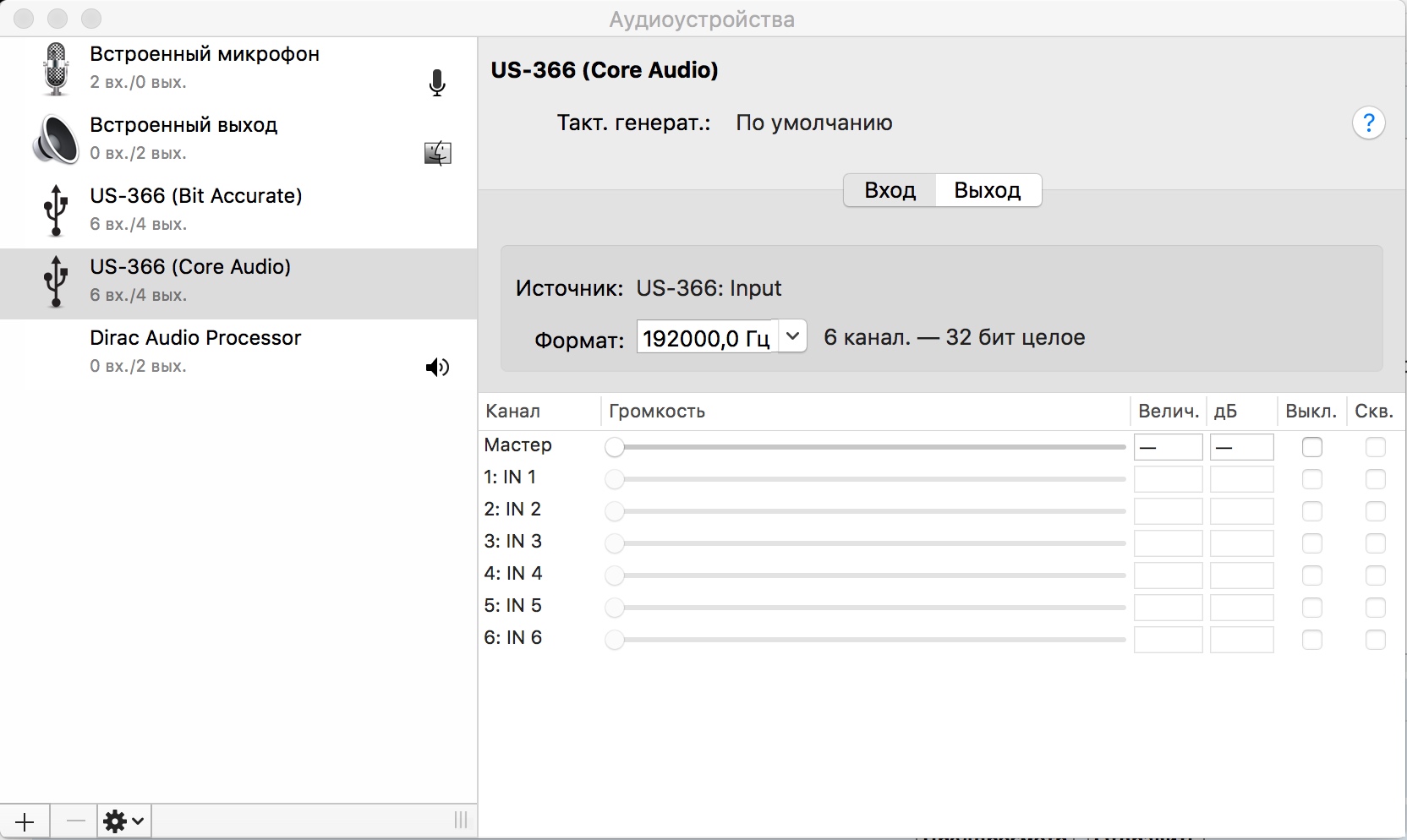The height and width of the screenshot is (840, 1407).
Task: Click the Finder system alert output icon
Action: point(437,153)
